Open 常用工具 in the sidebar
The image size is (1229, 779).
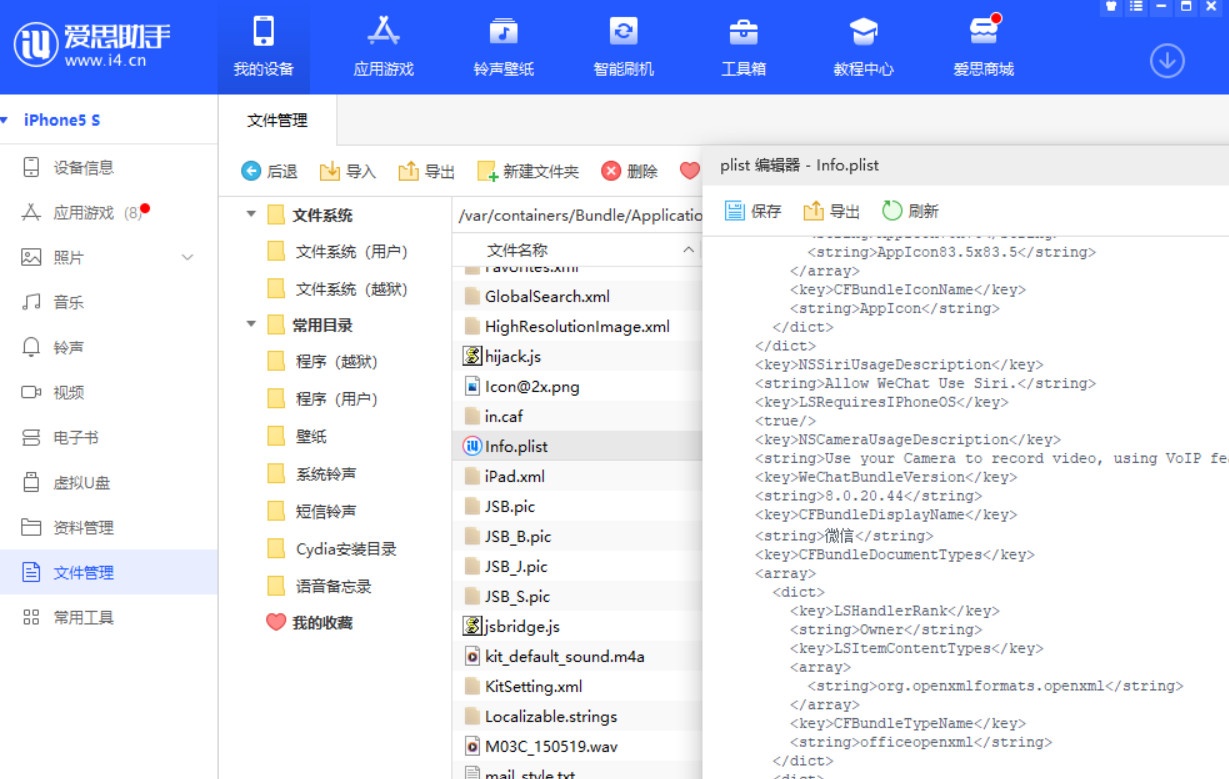coord(109,617)
